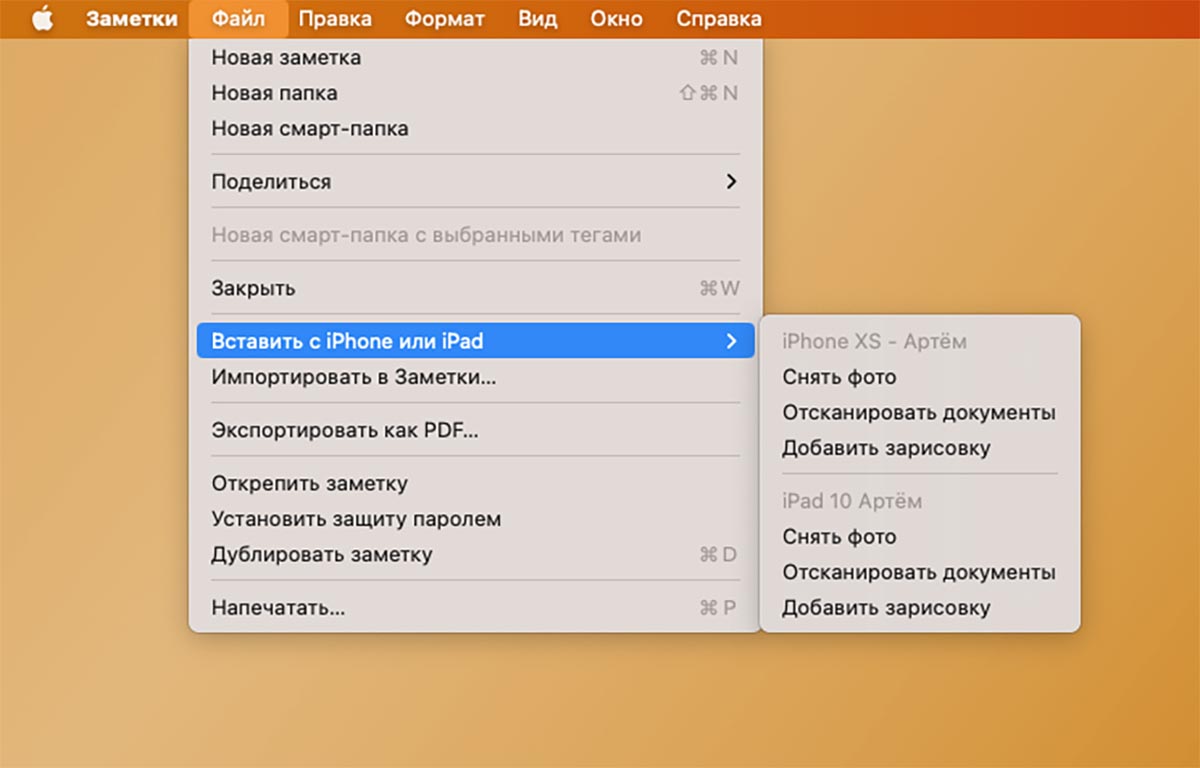Choose Установить защиту паролем
1200x768 pixels.
(475, 519)
